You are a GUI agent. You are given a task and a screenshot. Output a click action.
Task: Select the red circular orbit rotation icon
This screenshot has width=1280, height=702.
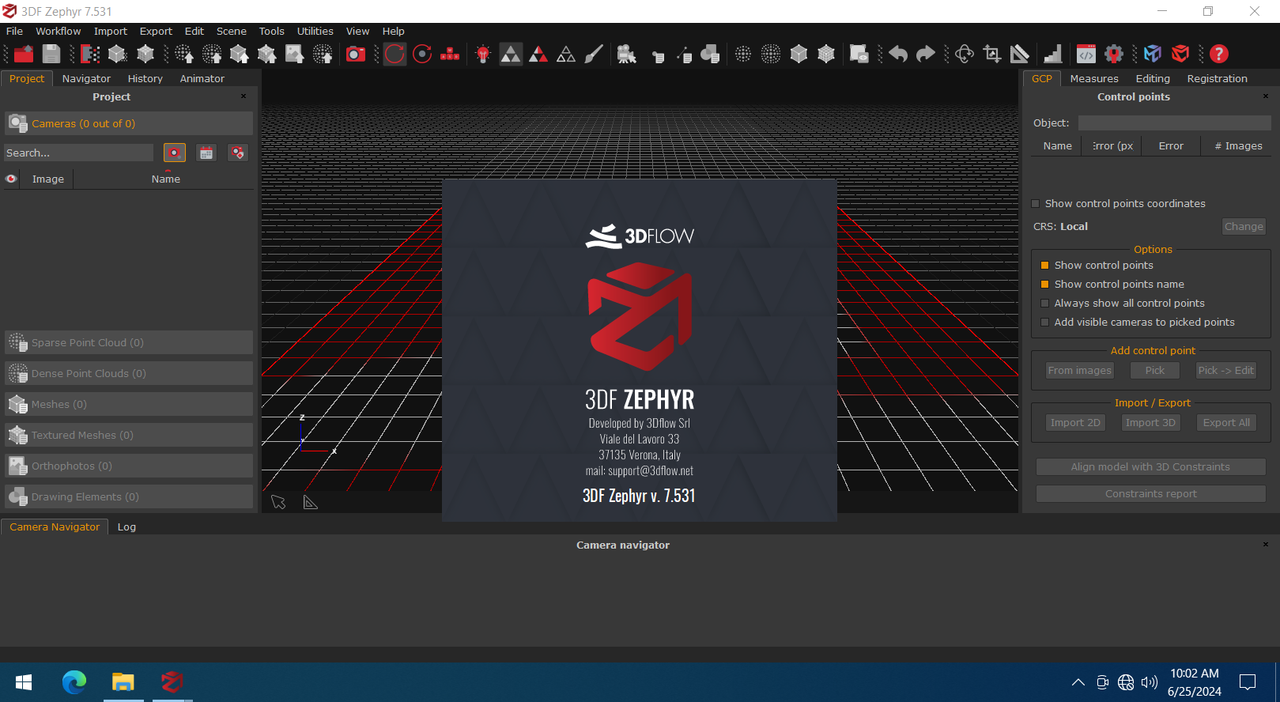[x=395, y=54]
